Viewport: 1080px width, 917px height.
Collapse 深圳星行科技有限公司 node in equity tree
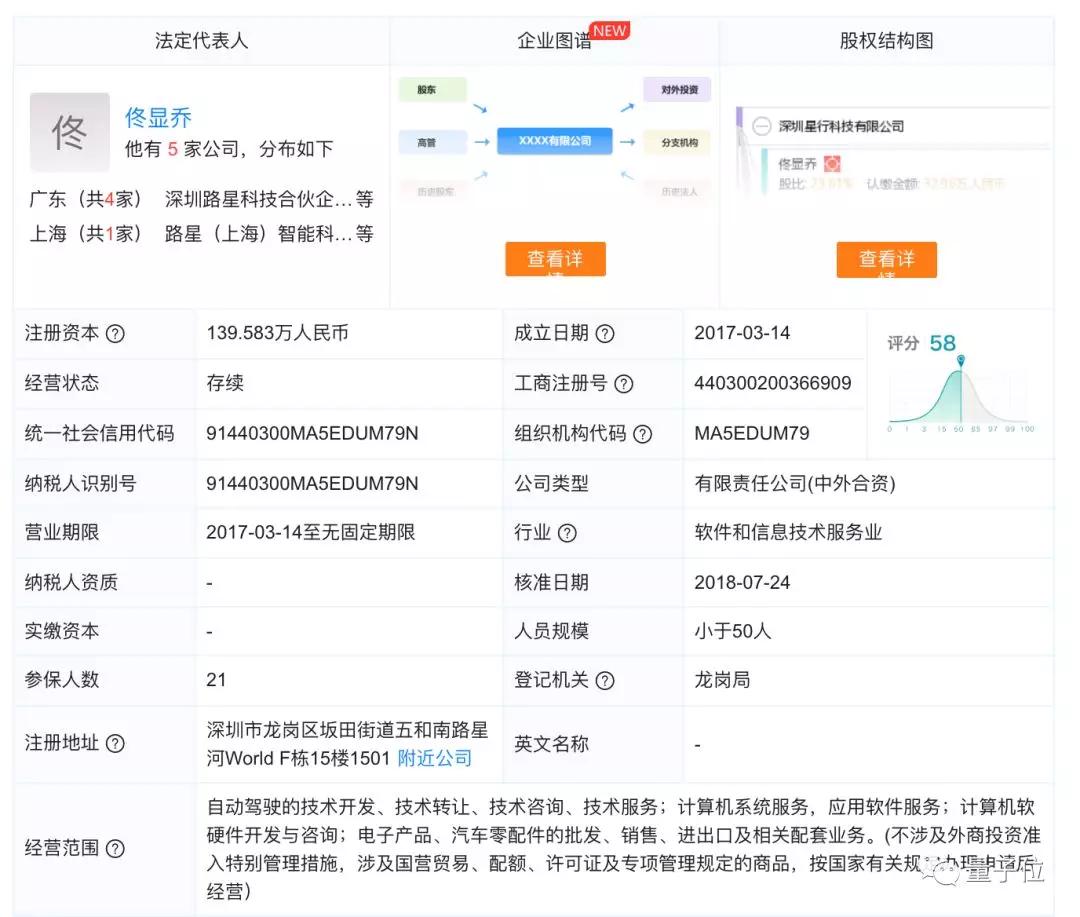pos(761,127)
